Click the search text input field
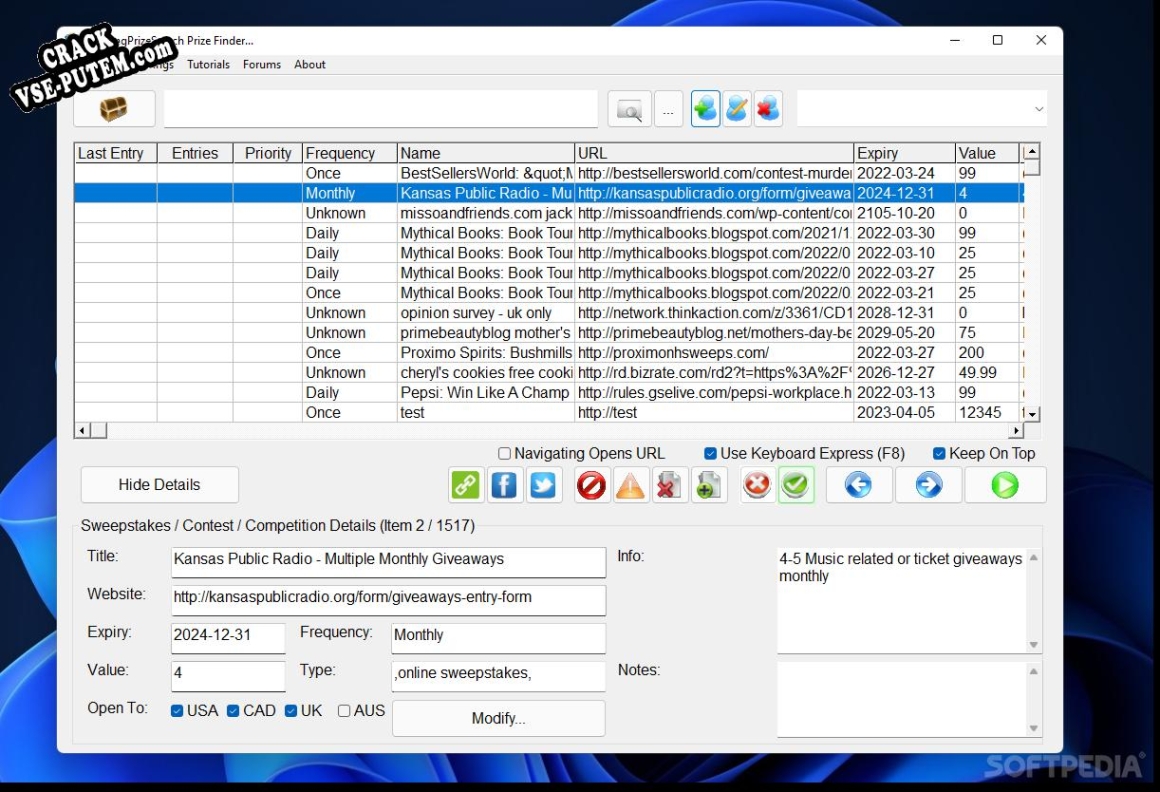This screenshot has width=1160, height=792. point(380,109)
